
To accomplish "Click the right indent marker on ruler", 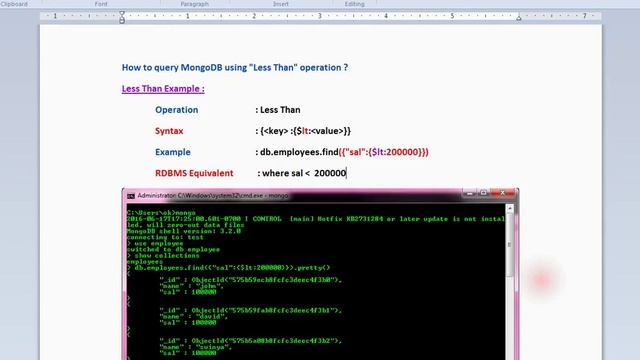I will pos(518,18).
